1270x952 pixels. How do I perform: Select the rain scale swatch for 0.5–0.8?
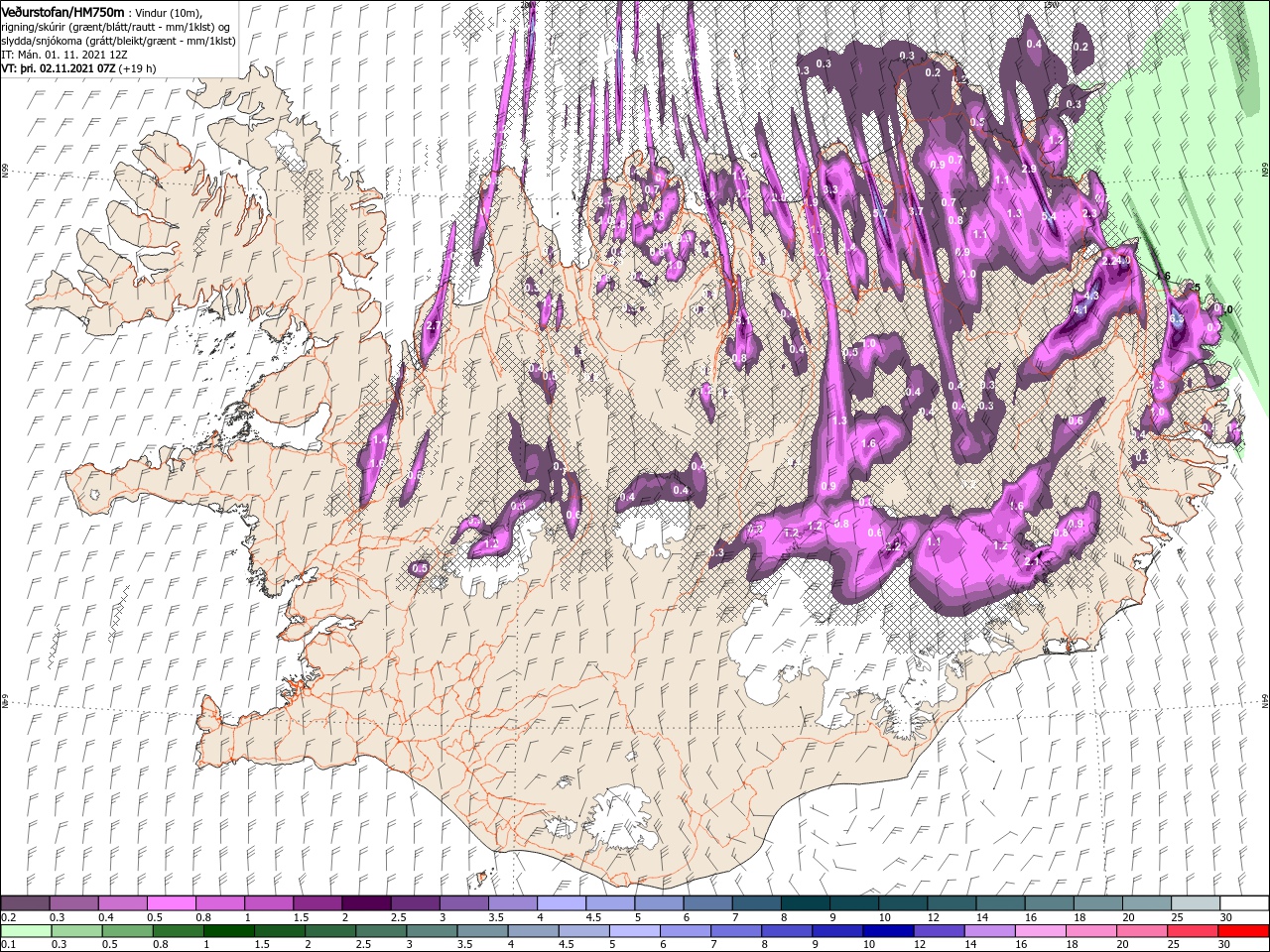(127, 931)
